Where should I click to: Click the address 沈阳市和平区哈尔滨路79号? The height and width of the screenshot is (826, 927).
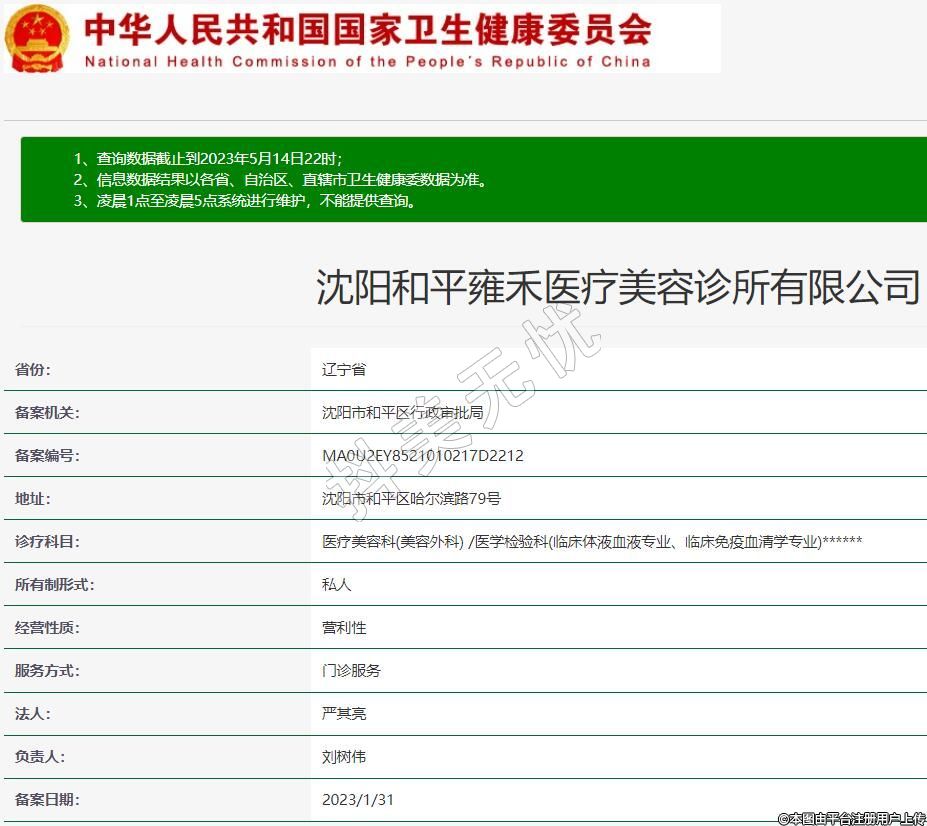pyautogui.click(x=411, y=499)
